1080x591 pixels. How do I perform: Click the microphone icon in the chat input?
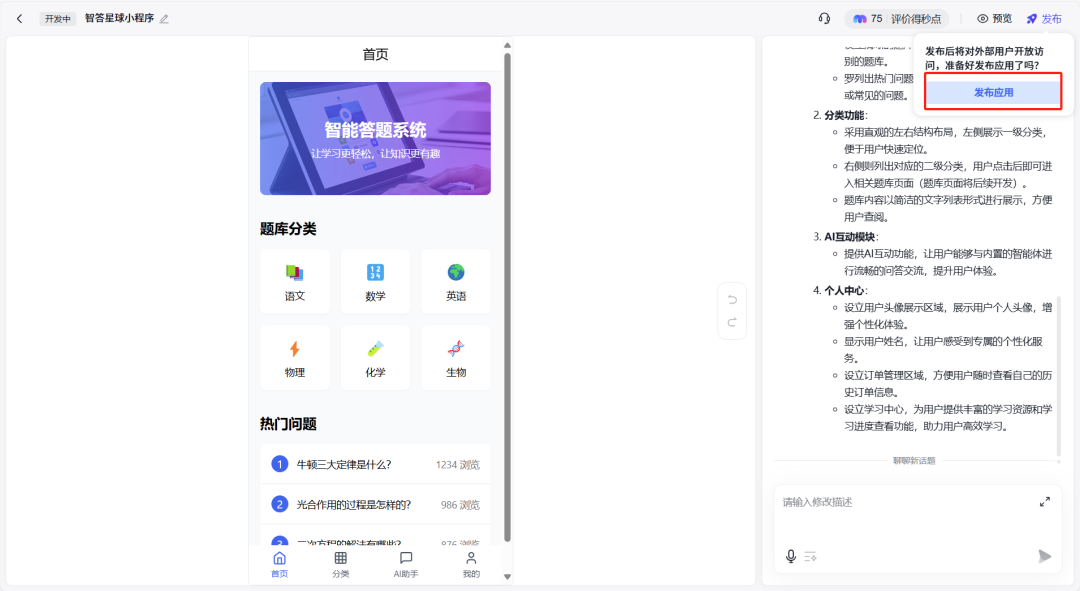pyautogui.click(x=790, y=557)
